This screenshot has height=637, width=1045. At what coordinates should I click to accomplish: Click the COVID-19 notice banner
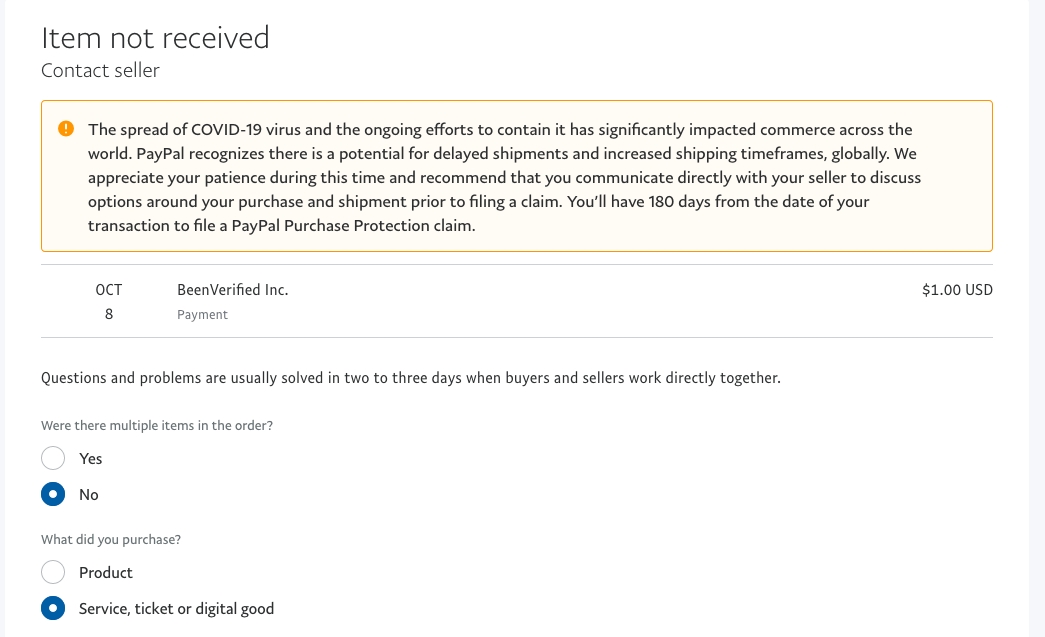click(516, 176)
